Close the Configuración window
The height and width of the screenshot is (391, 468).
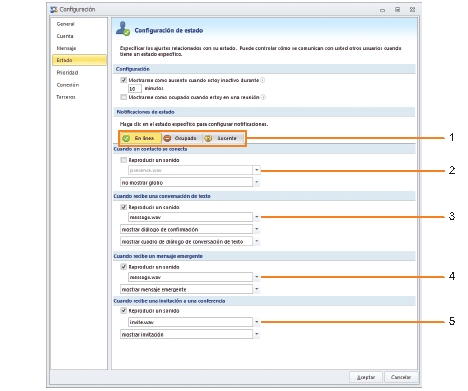412,10
